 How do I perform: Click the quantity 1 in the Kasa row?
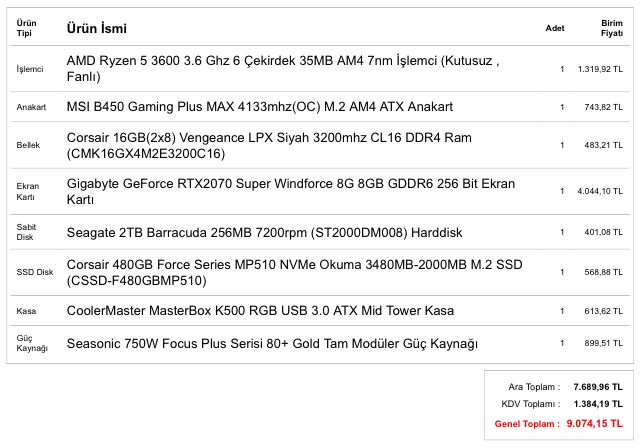click(562, 311)
